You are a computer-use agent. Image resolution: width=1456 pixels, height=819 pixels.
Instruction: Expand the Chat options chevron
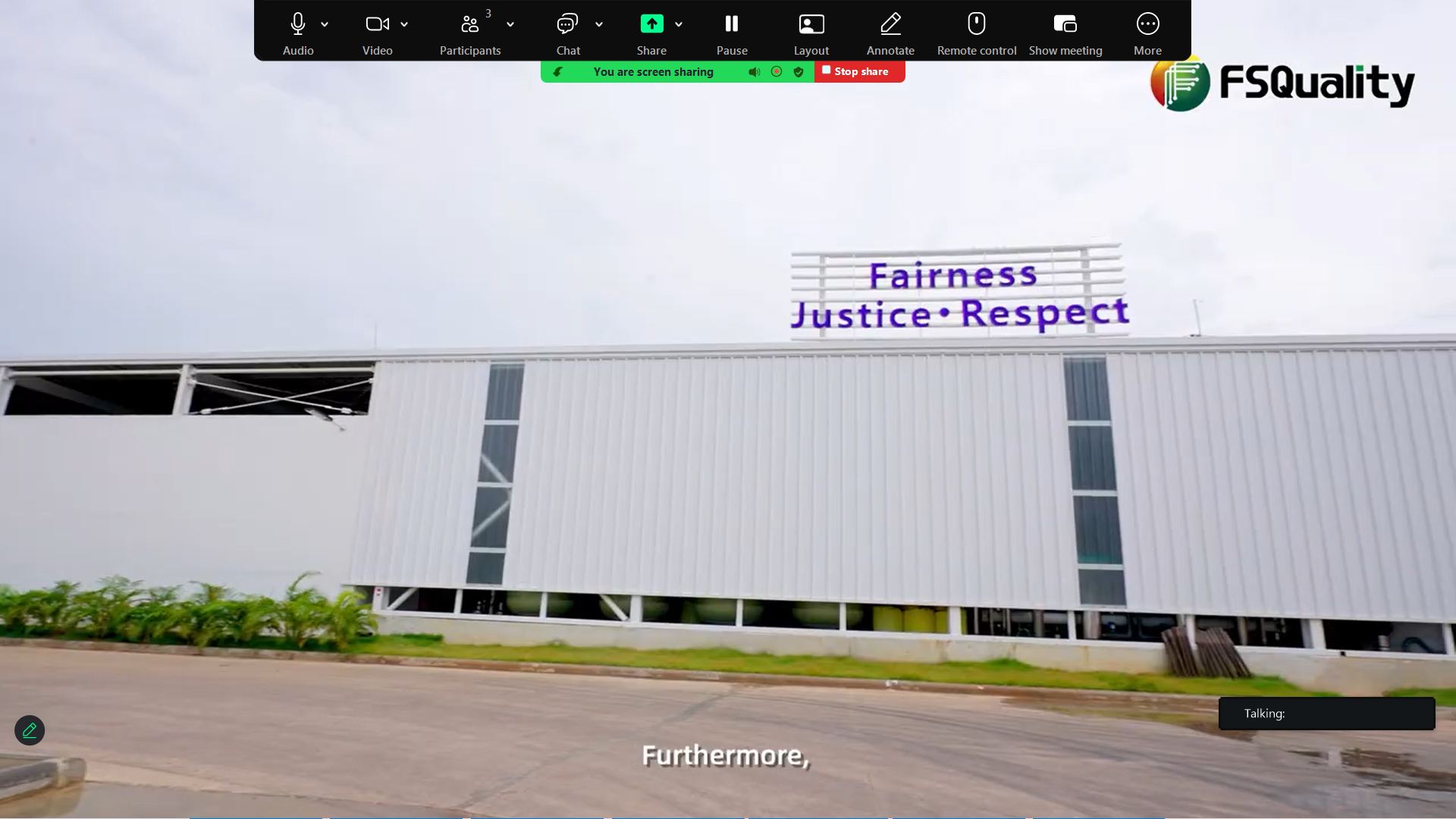coord(599,24)
